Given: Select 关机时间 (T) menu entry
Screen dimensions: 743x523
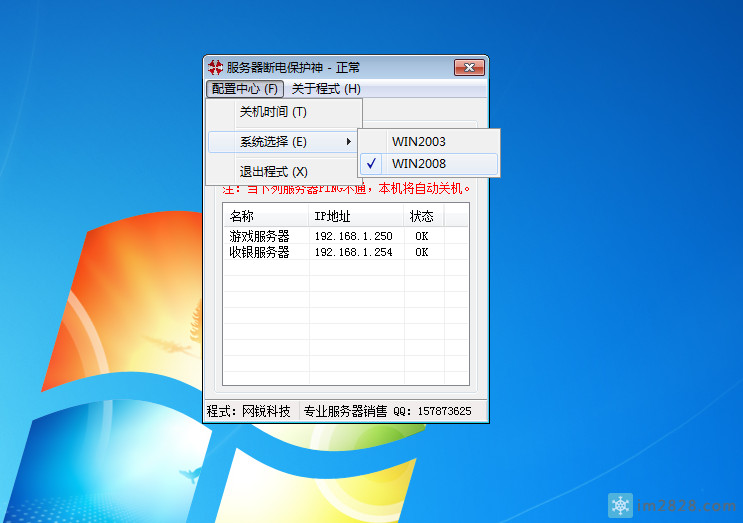Looking at the screenshot, I should point(273,112).
